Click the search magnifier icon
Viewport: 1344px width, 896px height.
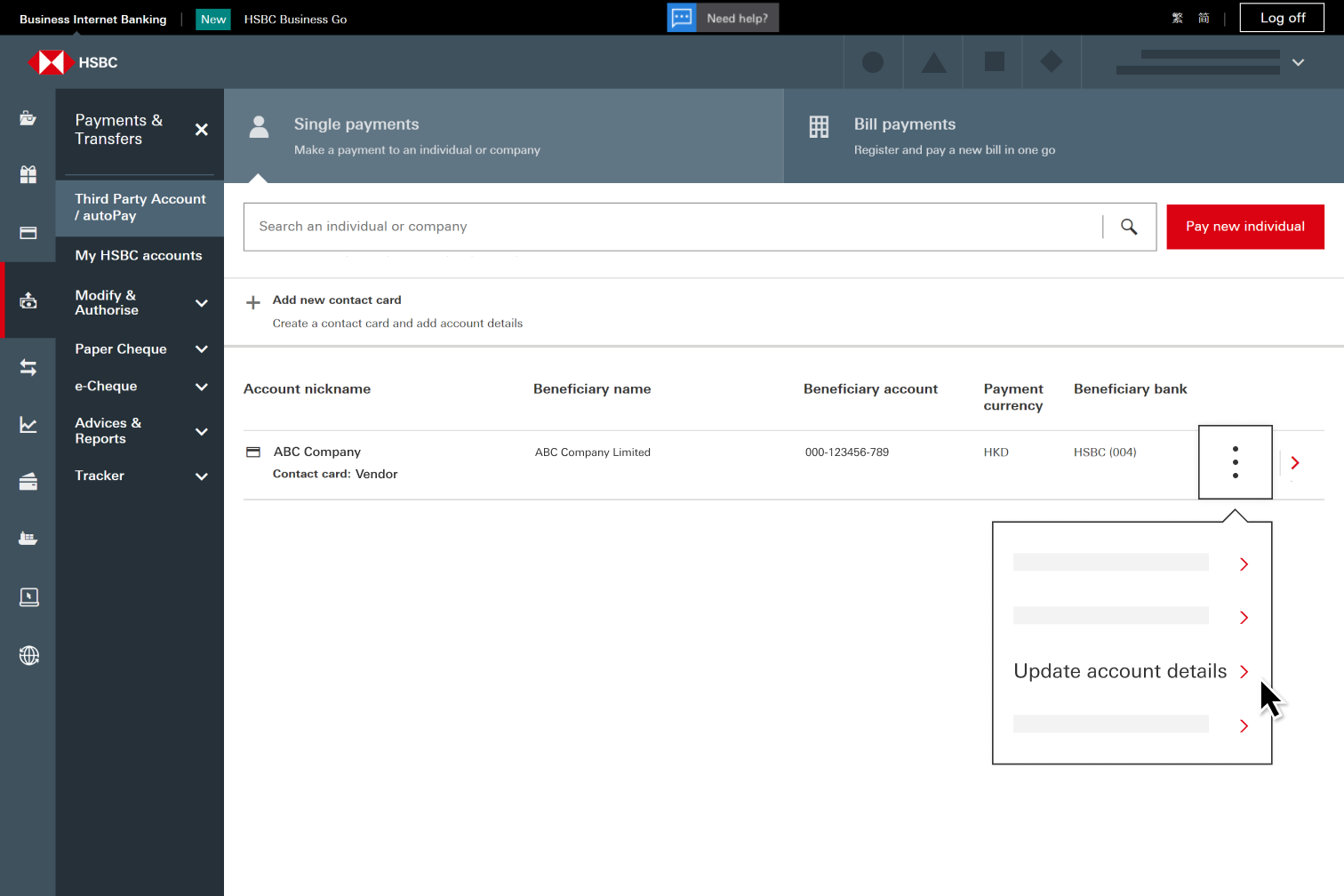[x=1129, y=227]
